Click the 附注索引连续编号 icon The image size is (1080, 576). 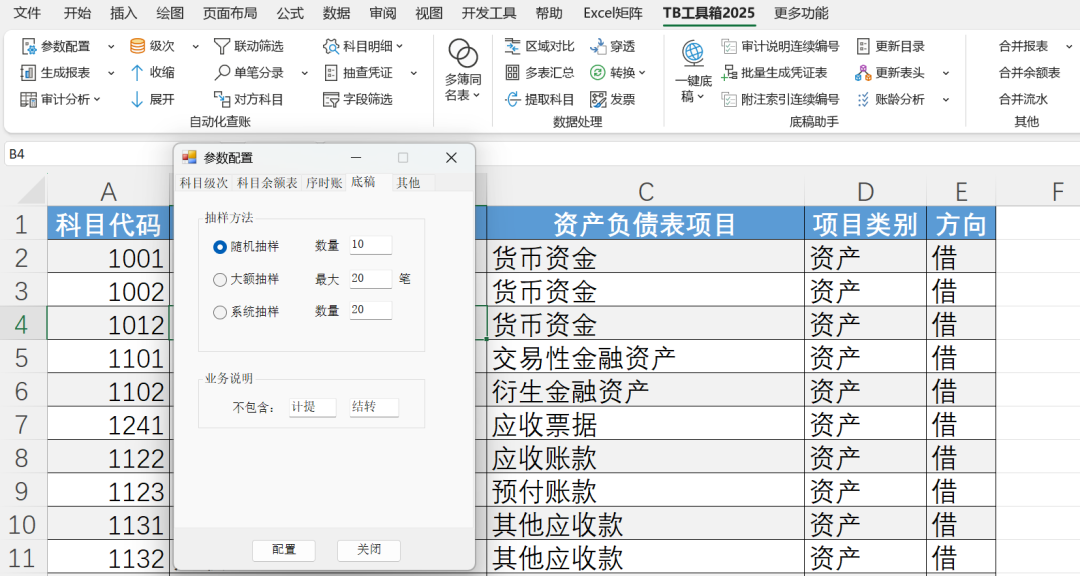(729, 99)
